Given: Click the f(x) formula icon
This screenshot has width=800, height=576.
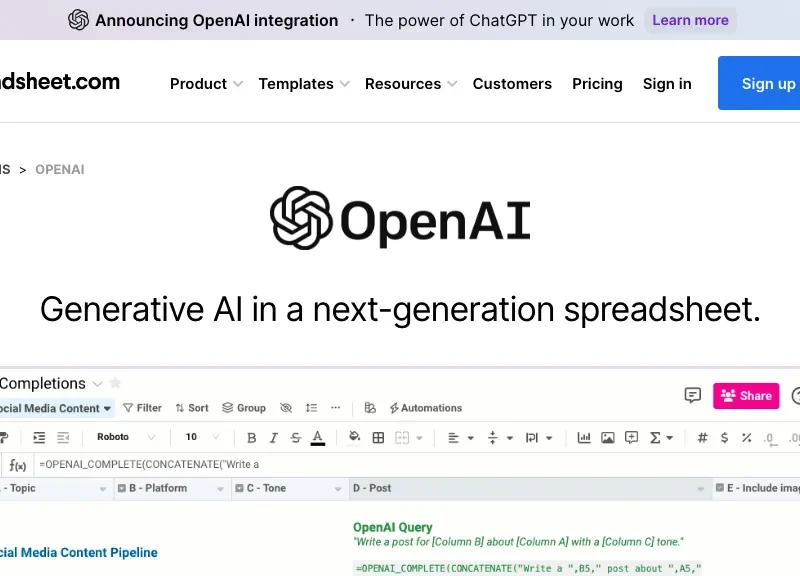Looking at the screenshot, I should click(17, 465).
